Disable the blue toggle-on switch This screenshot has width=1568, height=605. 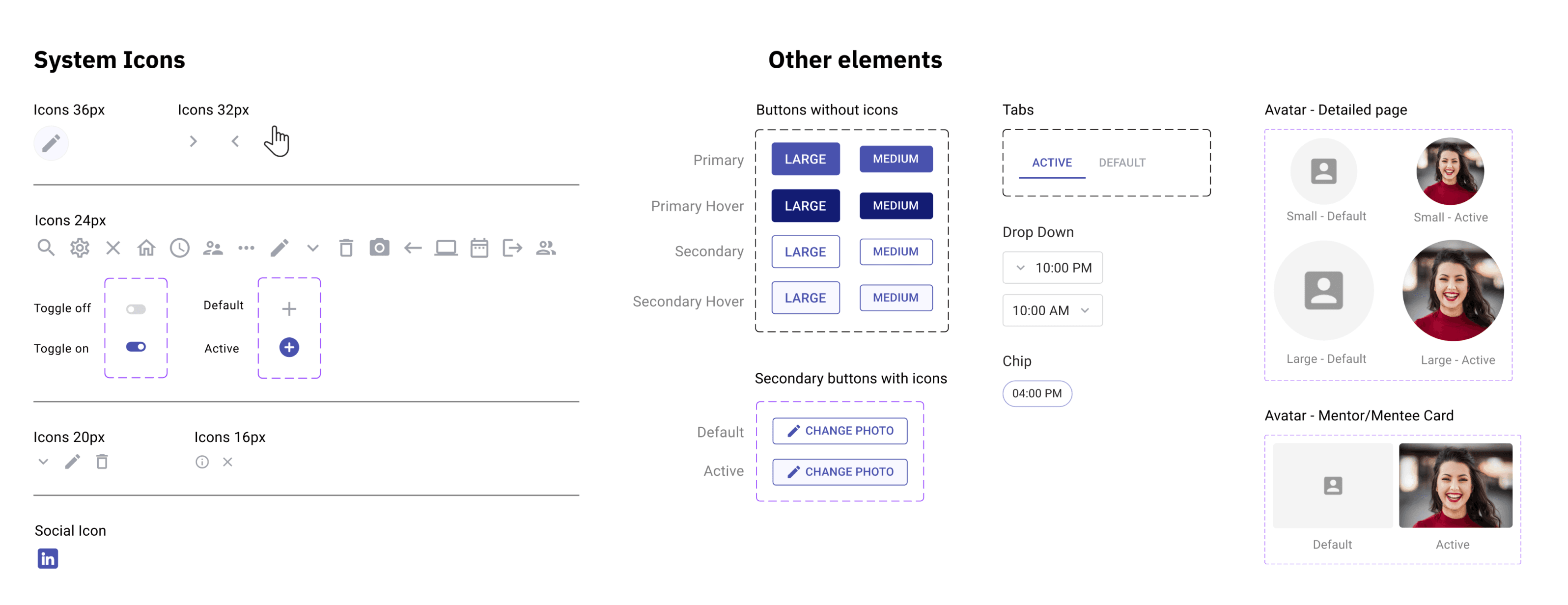click(136, 347)
